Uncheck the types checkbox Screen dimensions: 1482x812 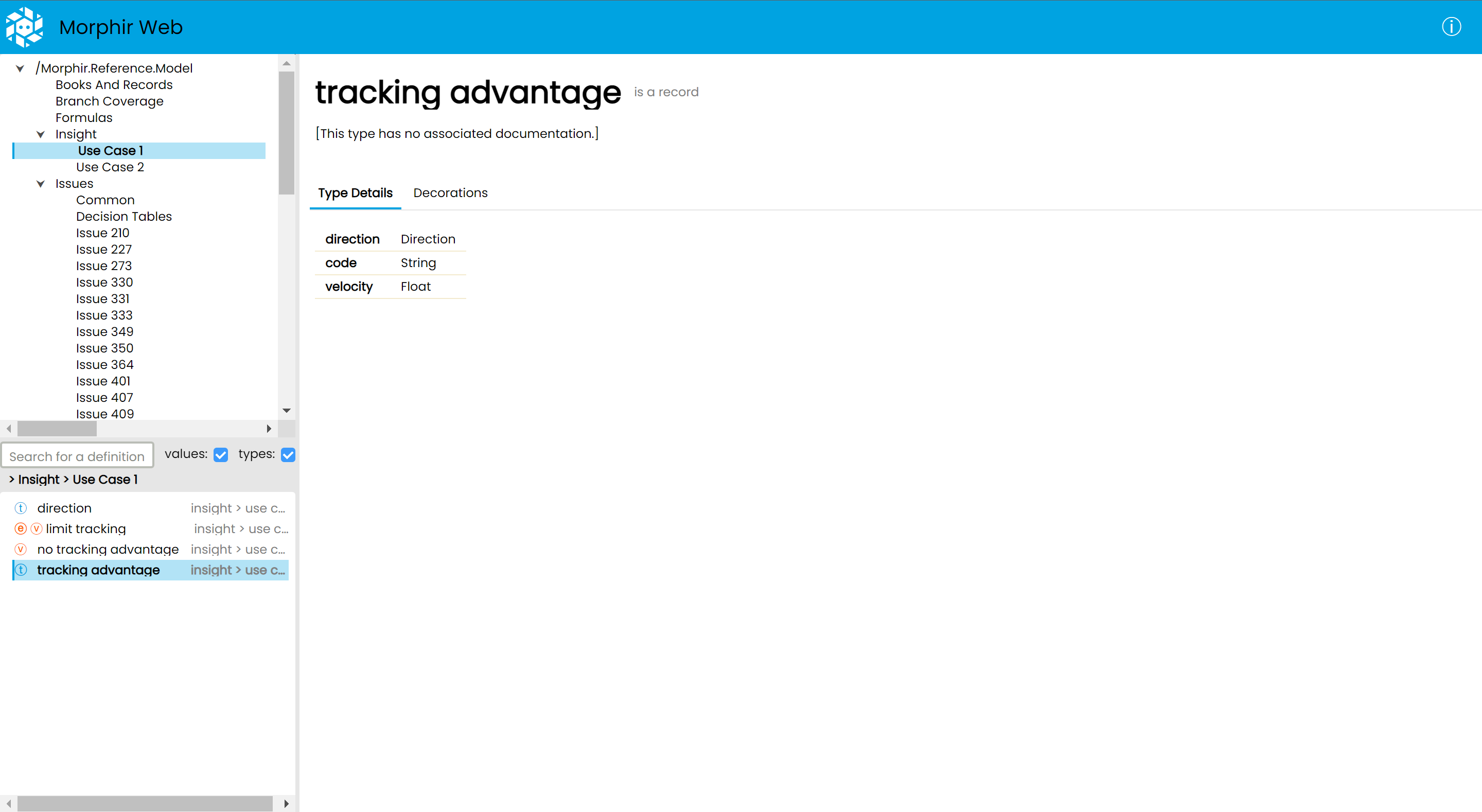tap(288, 455)
